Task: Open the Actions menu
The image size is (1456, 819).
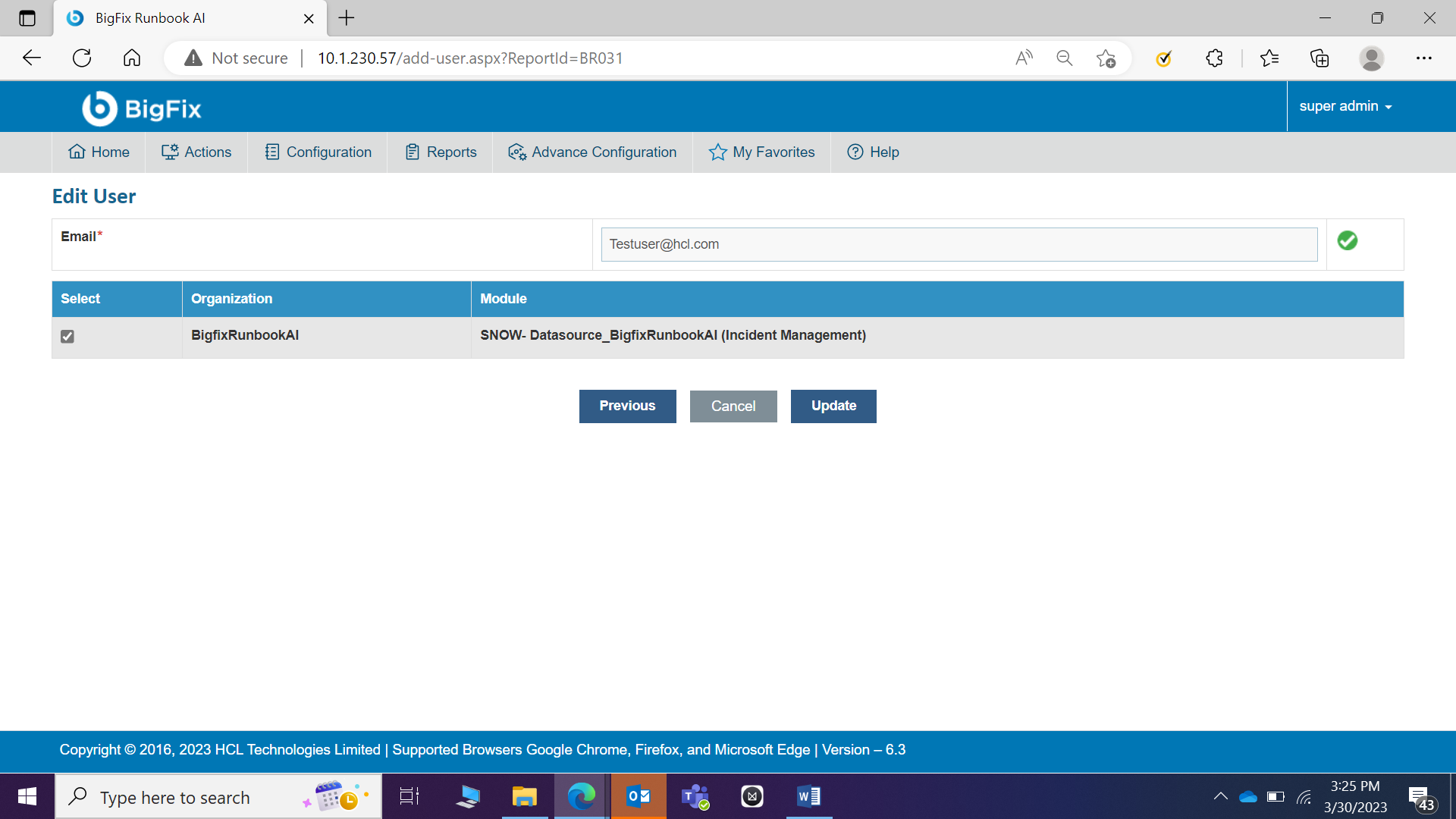Action: pyautogui.click(x=196, y=152)
